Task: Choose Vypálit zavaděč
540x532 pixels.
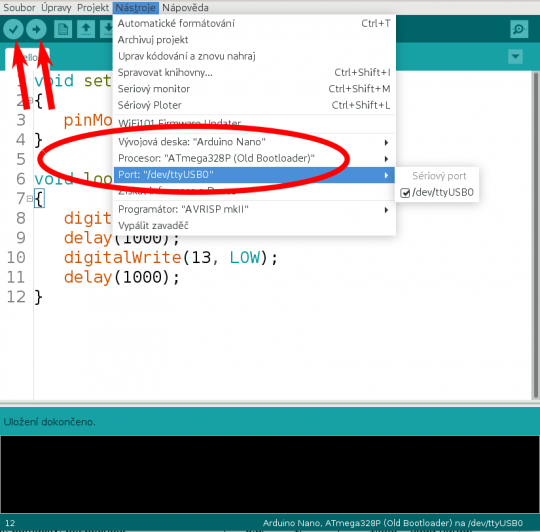Action: coord(254,226)
